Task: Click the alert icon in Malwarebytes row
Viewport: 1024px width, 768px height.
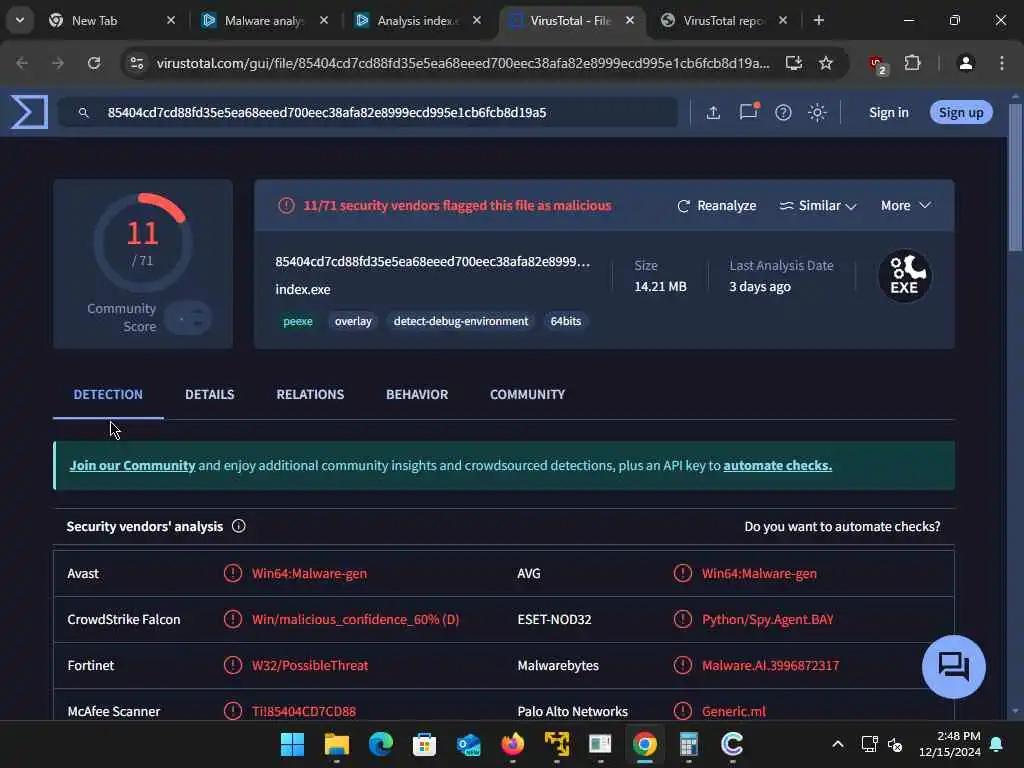Action: pyautogui.click(x=682, y=665)
